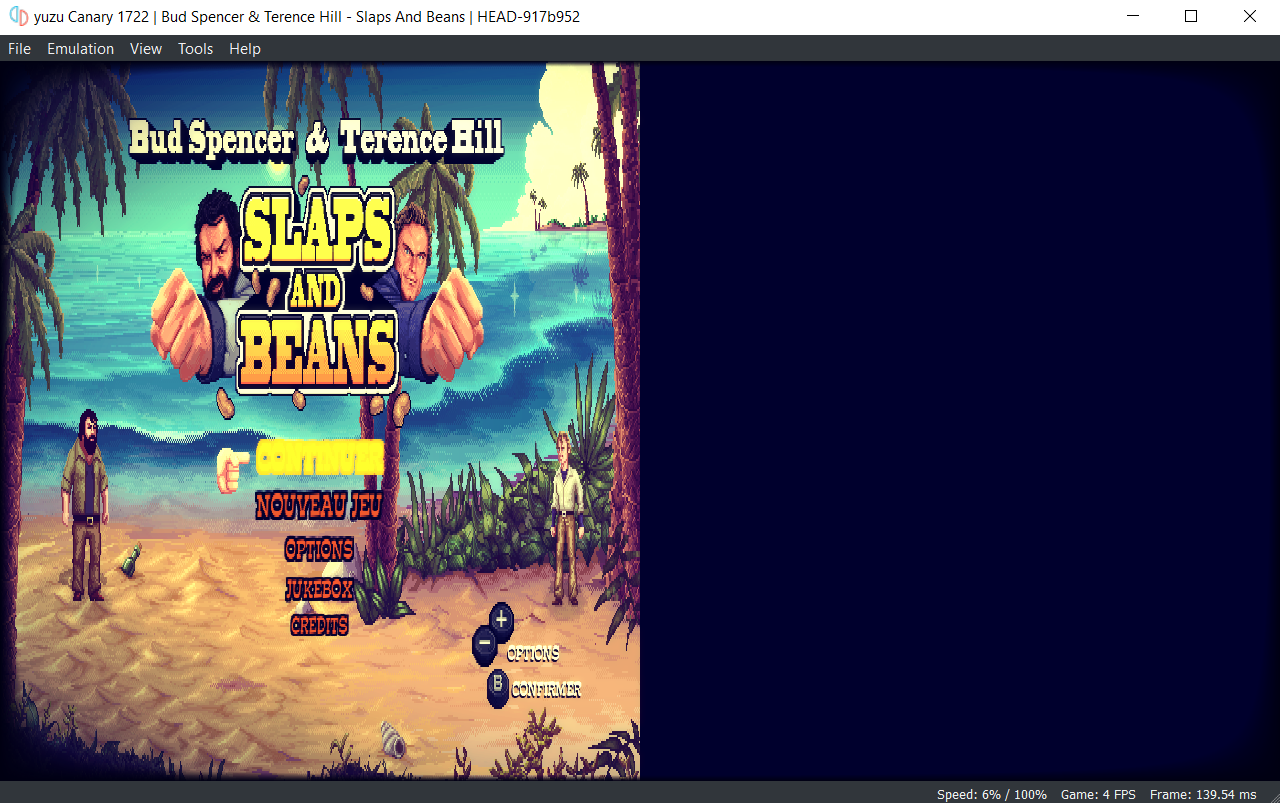The width and height of the screenshot is (1280, 803).
Task: Click the Game: 4 FPS status entry
Action: click(1098, 794)
